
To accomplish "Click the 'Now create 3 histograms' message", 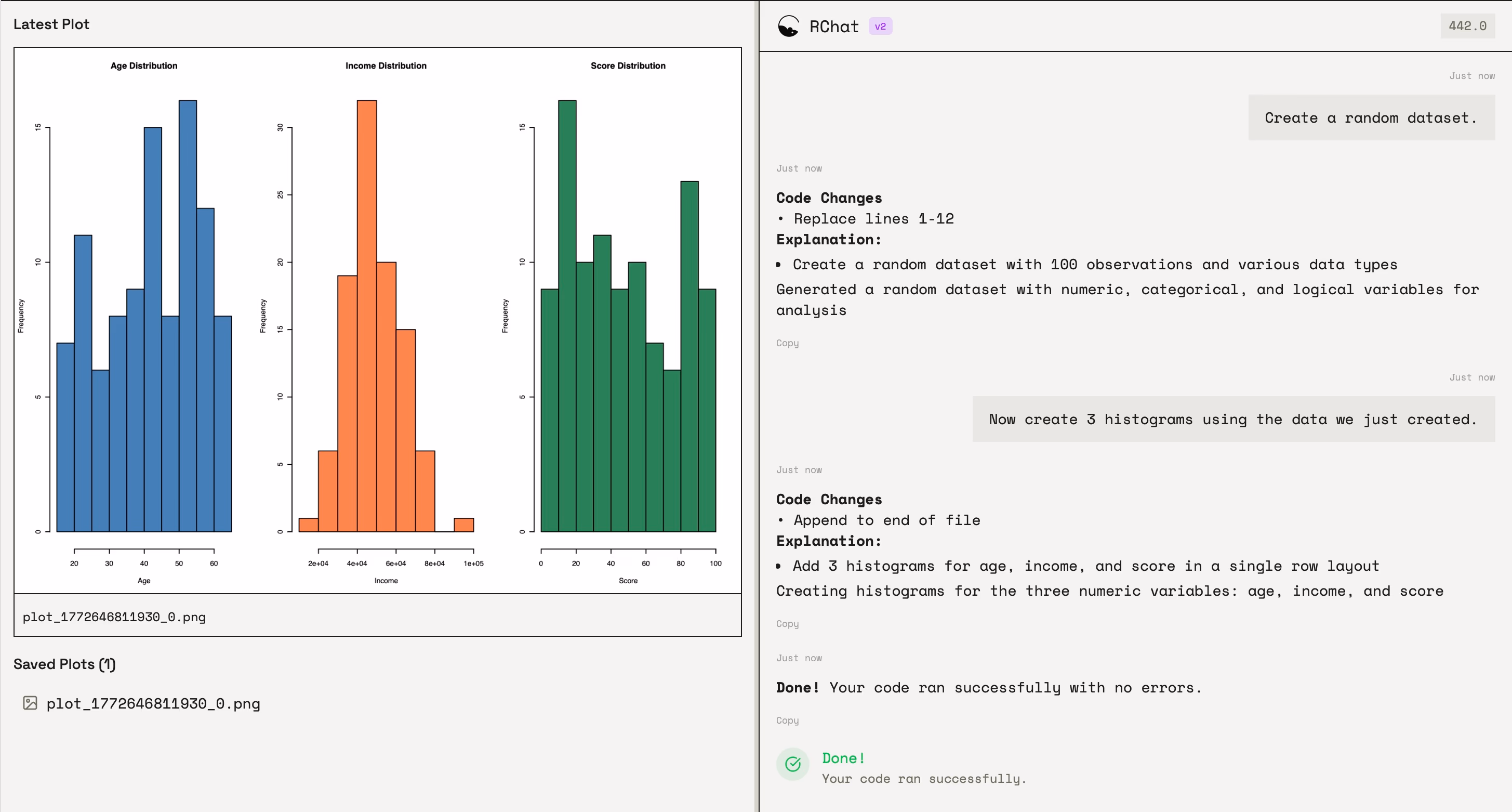I will point(1233,419).
